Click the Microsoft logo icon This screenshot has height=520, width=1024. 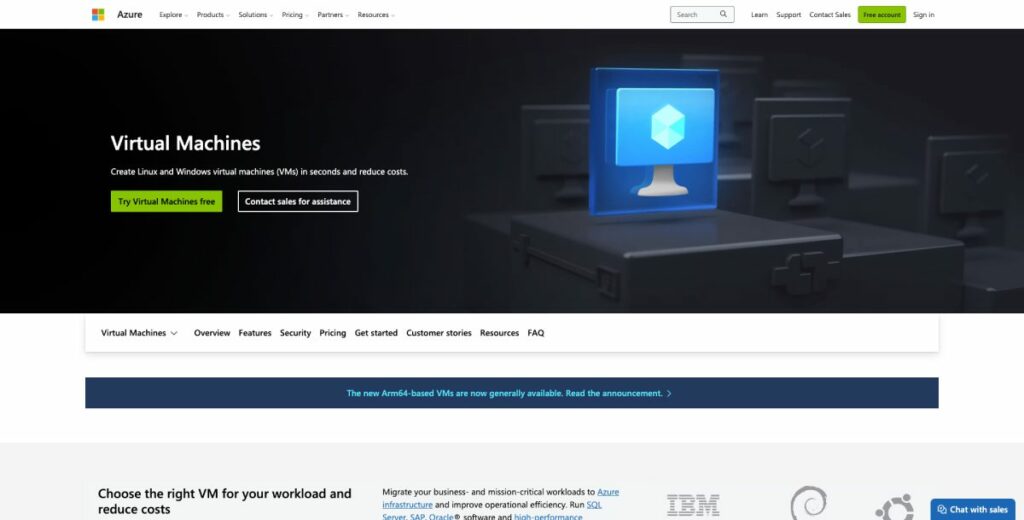pyautogui.click(x=98, y=14)
